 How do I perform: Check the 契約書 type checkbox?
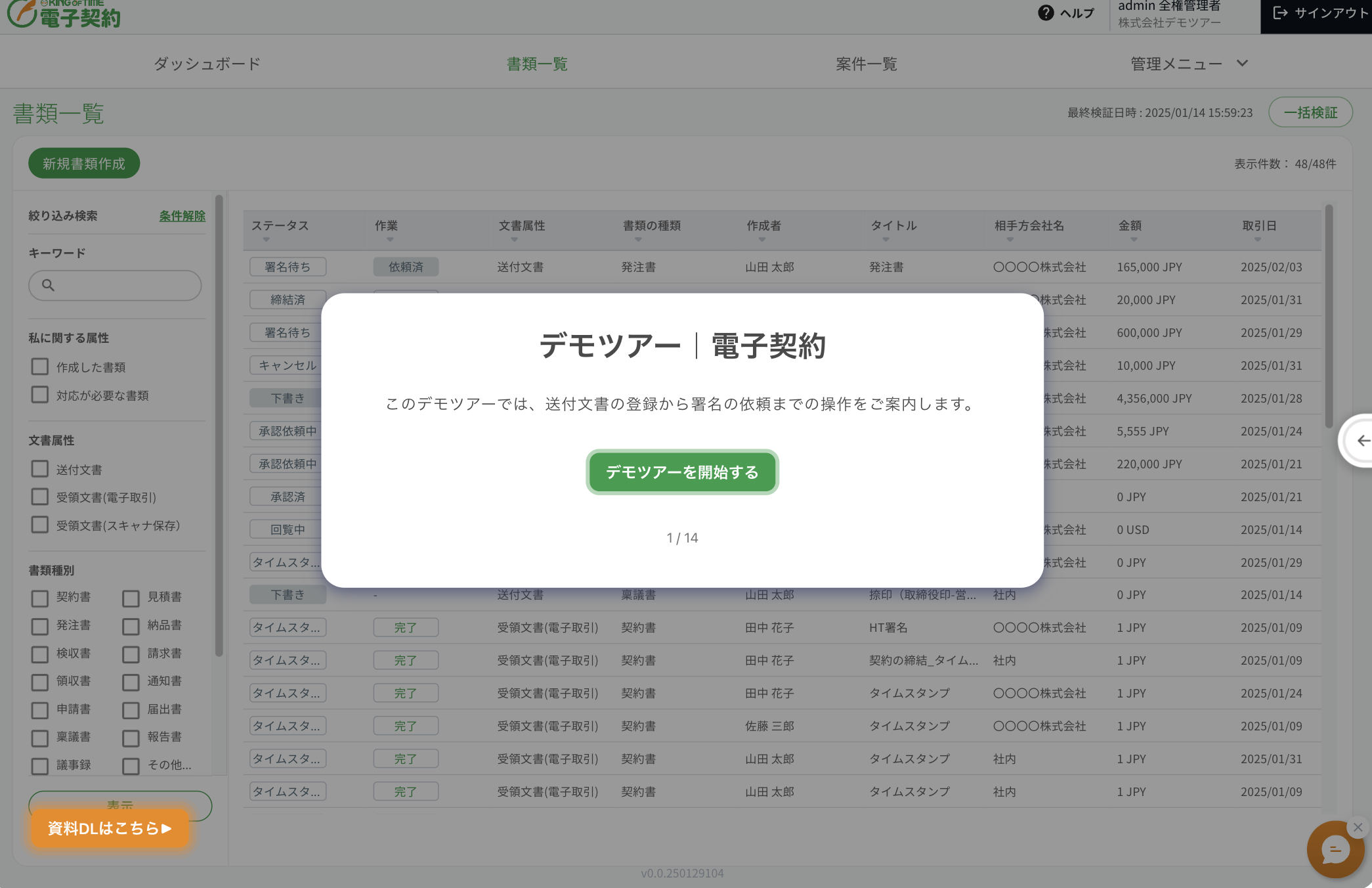(x=40, y=598)
